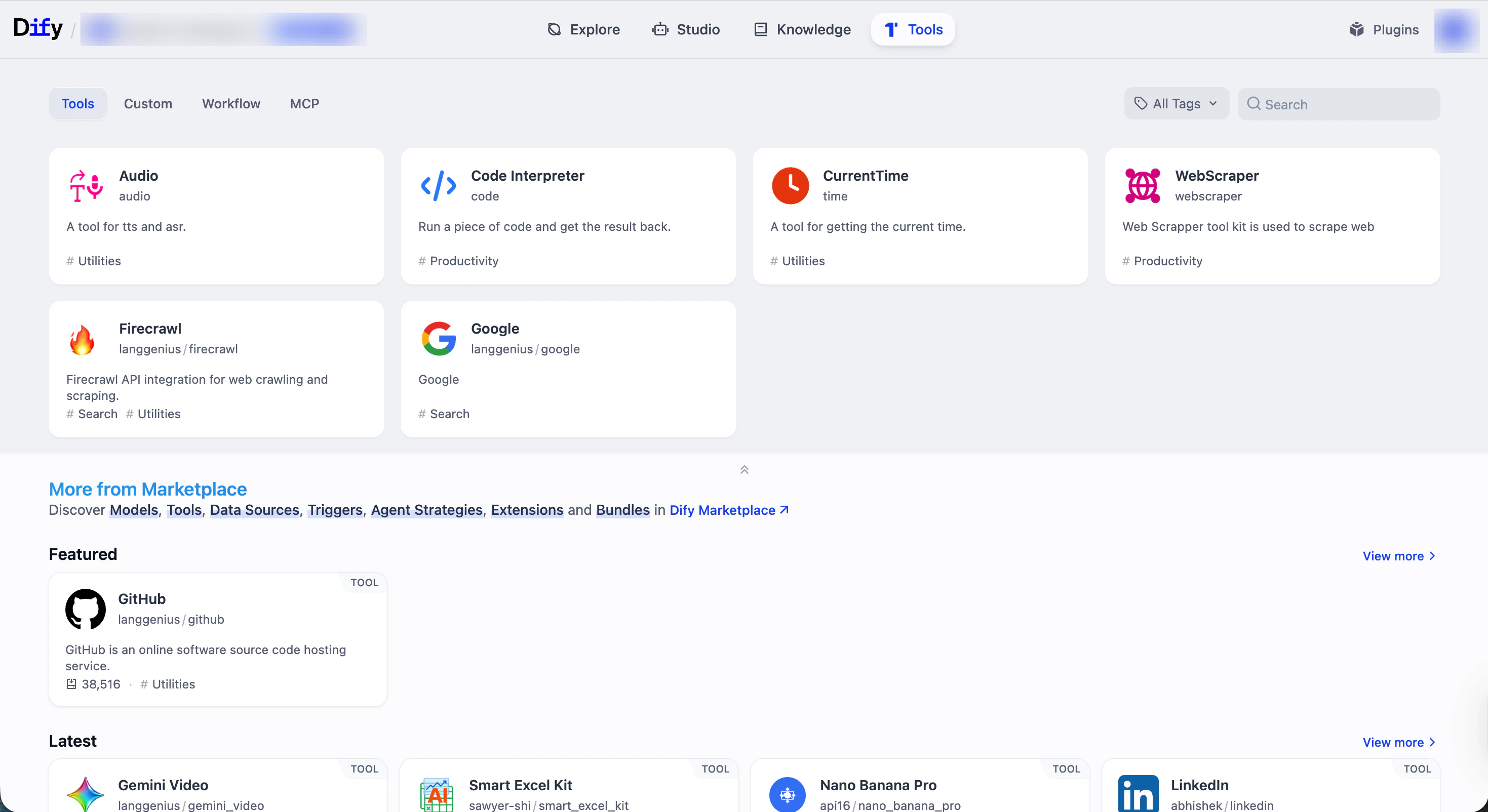Open the All Tags dropdown
Image resolution: width=1488 pixels, height=812 pixels.
pos(1176,104)
